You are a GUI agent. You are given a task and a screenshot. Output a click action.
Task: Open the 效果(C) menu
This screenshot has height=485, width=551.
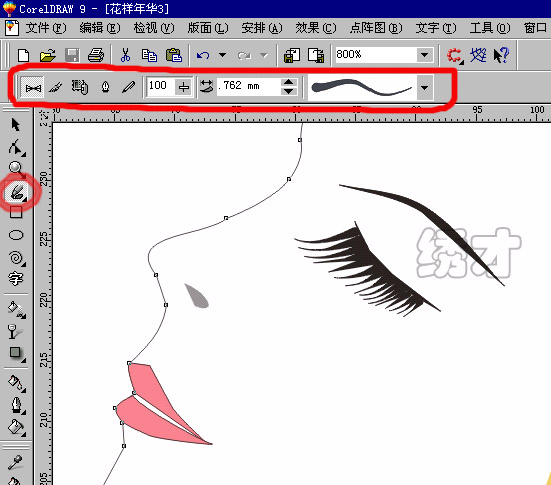tap(316, 28)
